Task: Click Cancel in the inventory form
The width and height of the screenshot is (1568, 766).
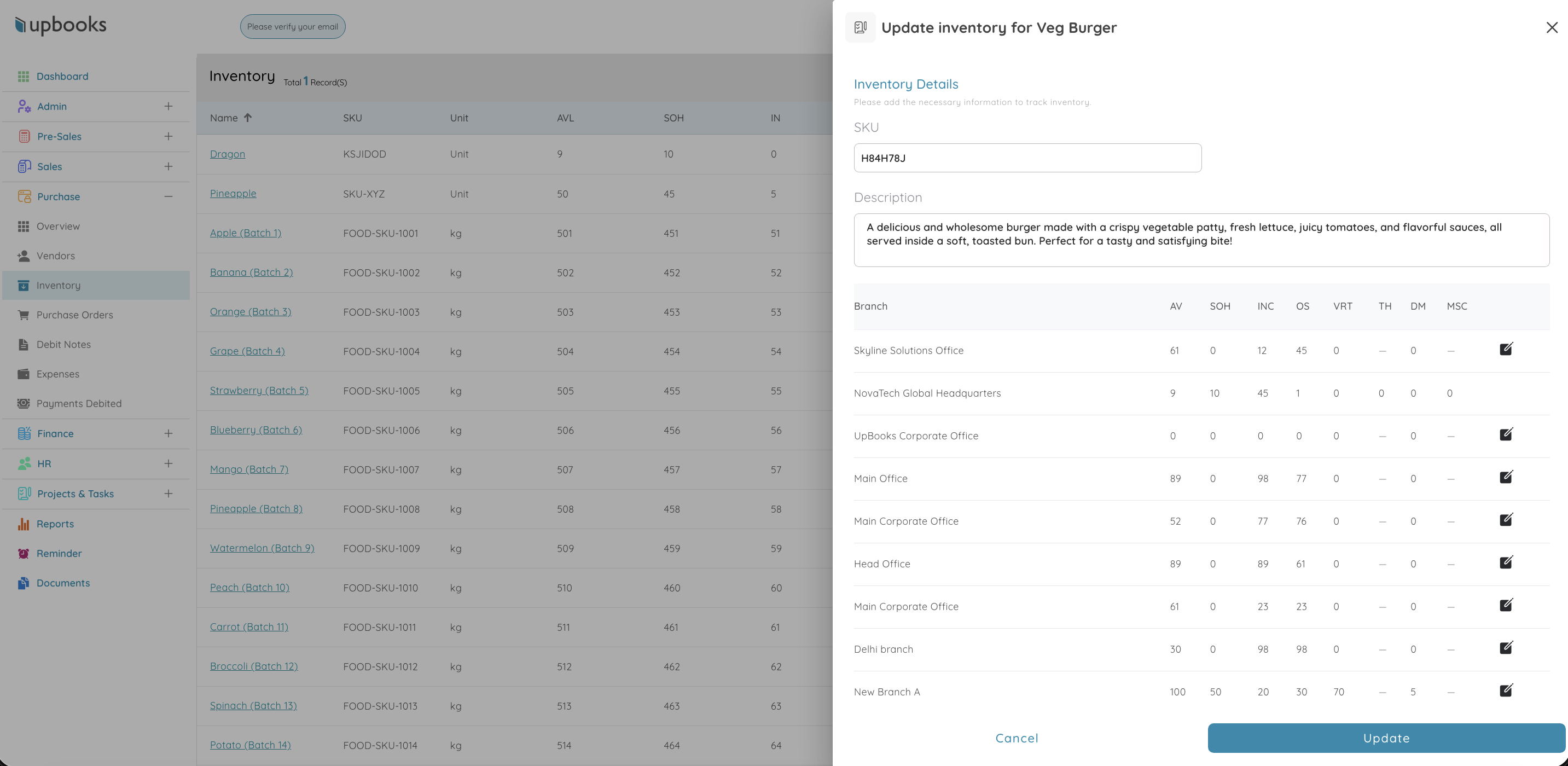Action: [x=1017, y=738]
